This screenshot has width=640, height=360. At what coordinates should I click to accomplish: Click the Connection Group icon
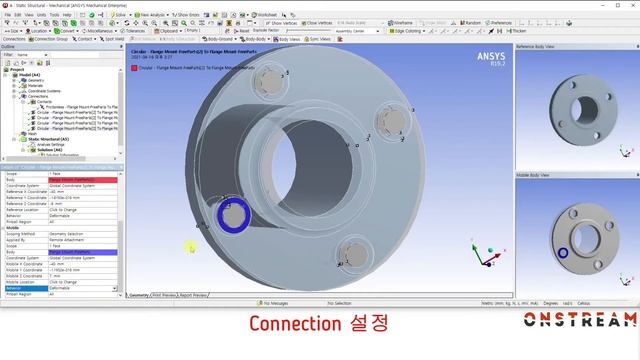[31, 39]
